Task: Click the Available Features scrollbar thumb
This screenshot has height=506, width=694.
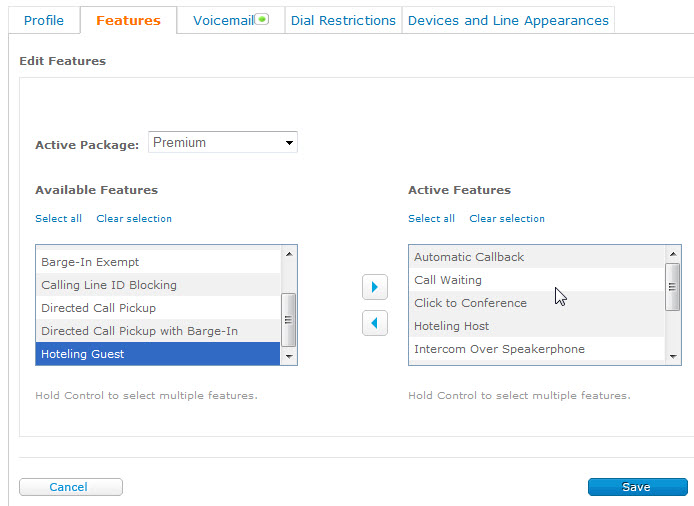Action: (x=289, y=320)
